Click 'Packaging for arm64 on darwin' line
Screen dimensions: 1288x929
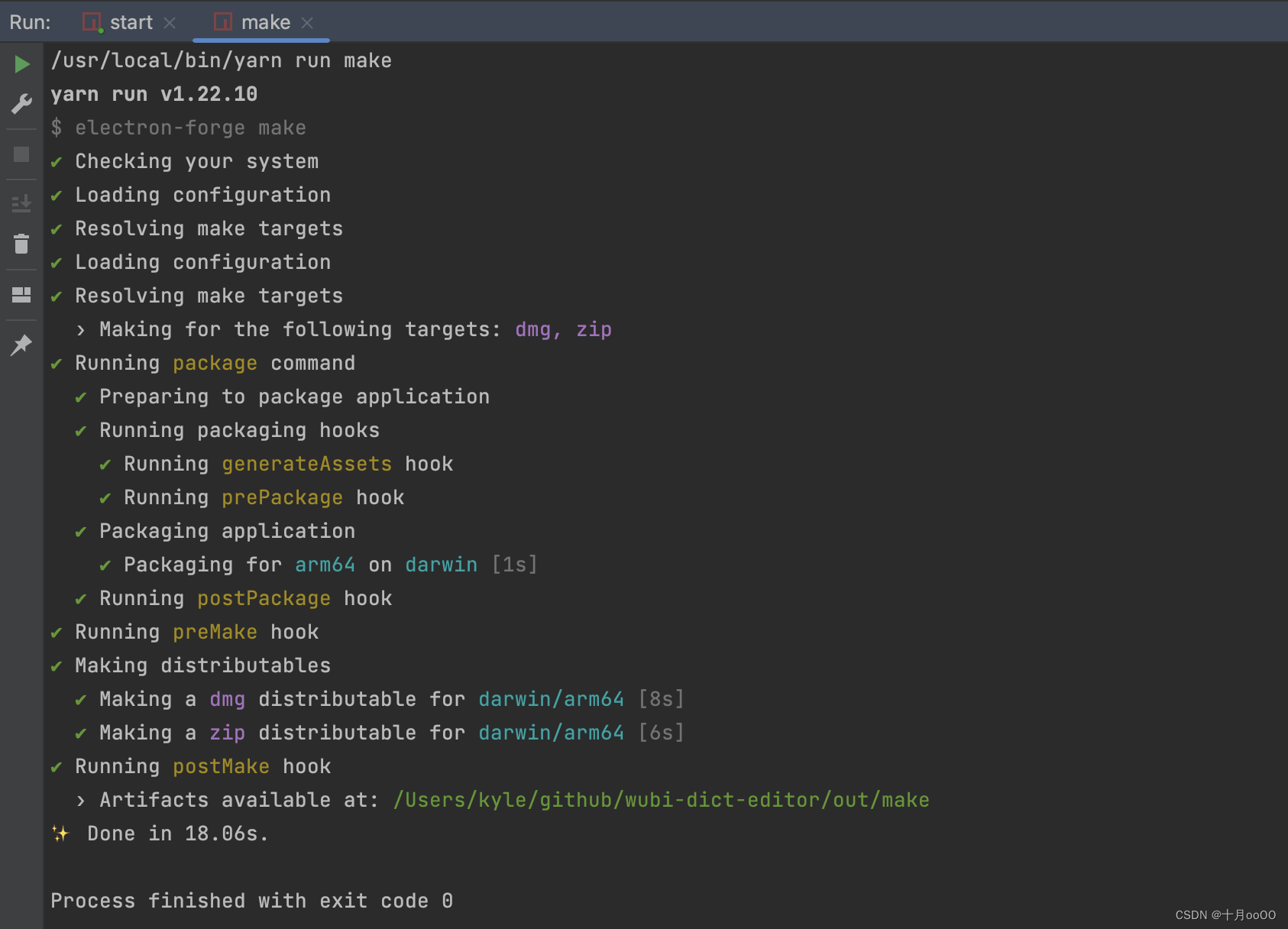pyautogui.click(x=319, y=565)
